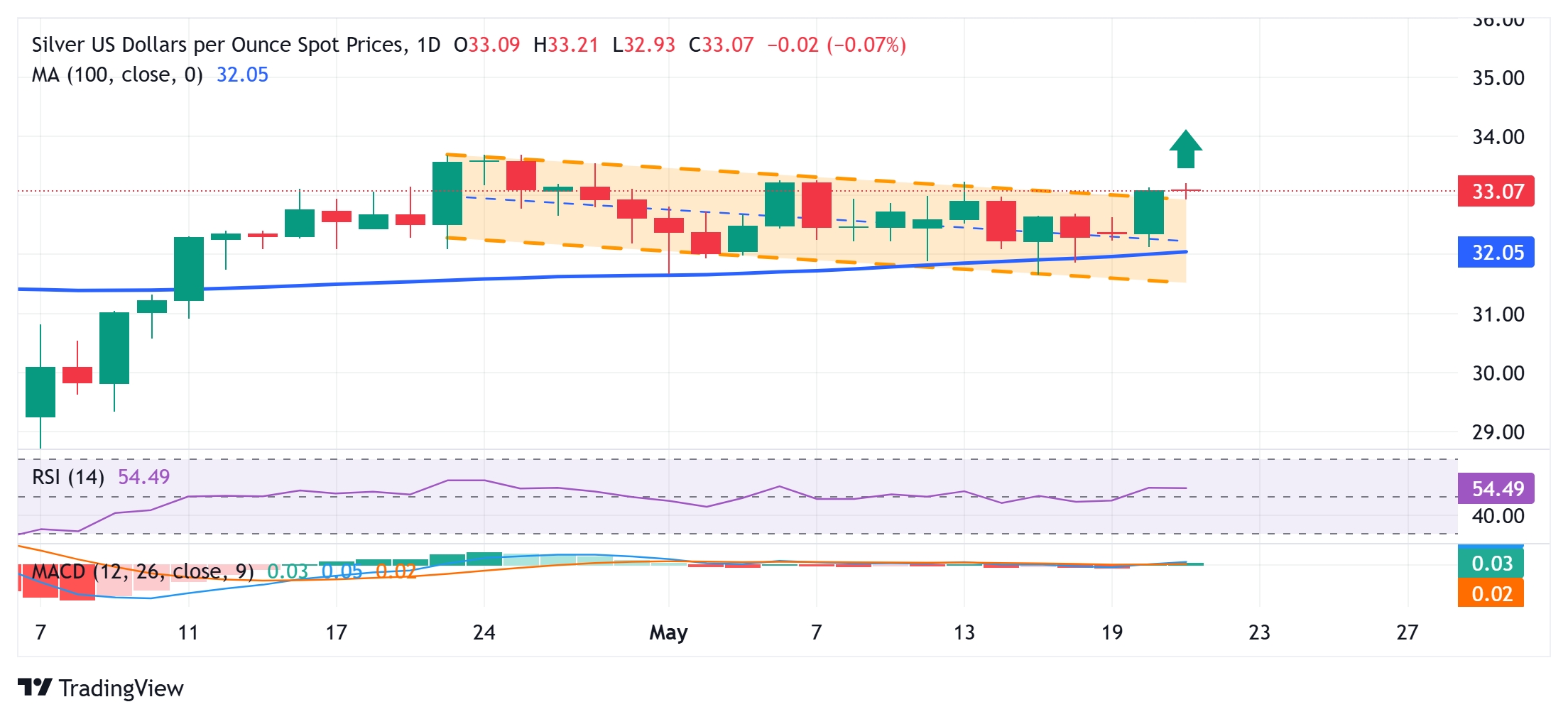Click the 29.00 price axis label
This screenshot has height=719, width=1568.
(x=1498, y=432)
